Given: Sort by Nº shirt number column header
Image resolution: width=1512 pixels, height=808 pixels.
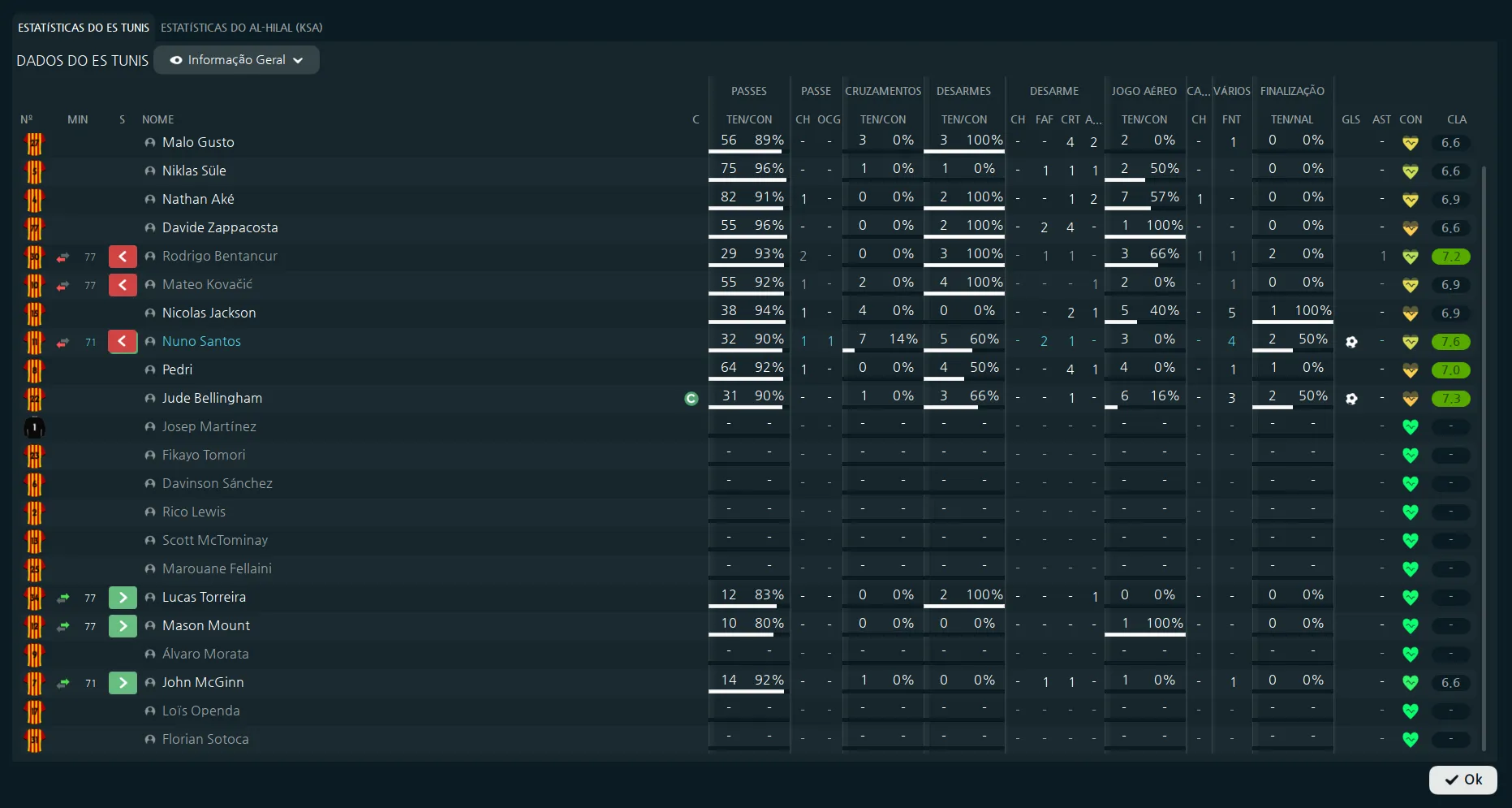Looking at the screenshot, I should (x=27, y=119).
